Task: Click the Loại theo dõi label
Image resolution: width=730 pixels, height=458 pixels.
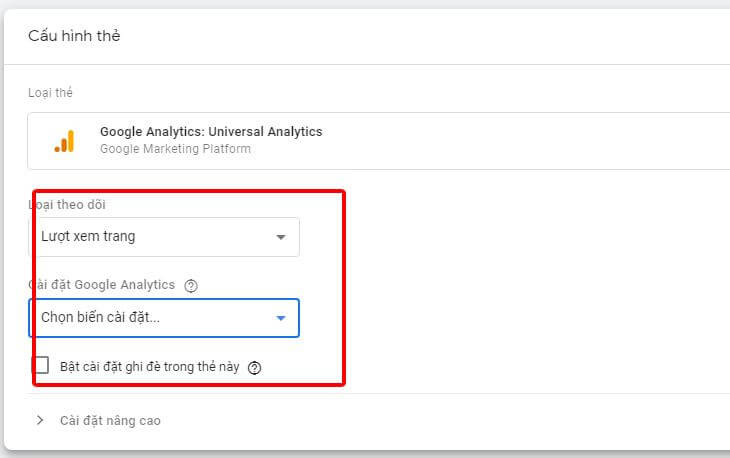Action: [67, 205]
